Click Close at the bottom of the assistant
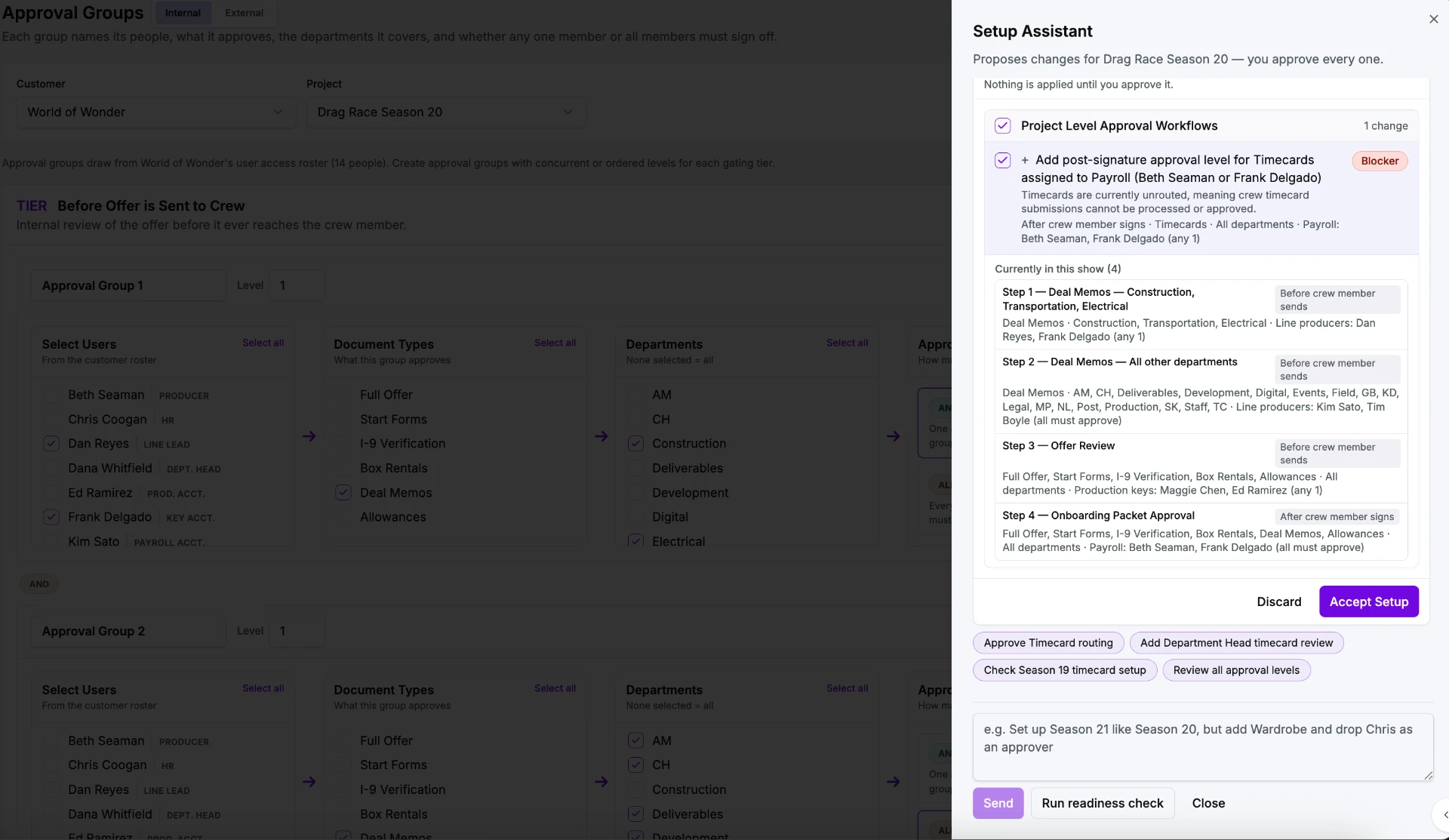Viewport: 1449px width, 840px height. click(x=1208, y=803)
